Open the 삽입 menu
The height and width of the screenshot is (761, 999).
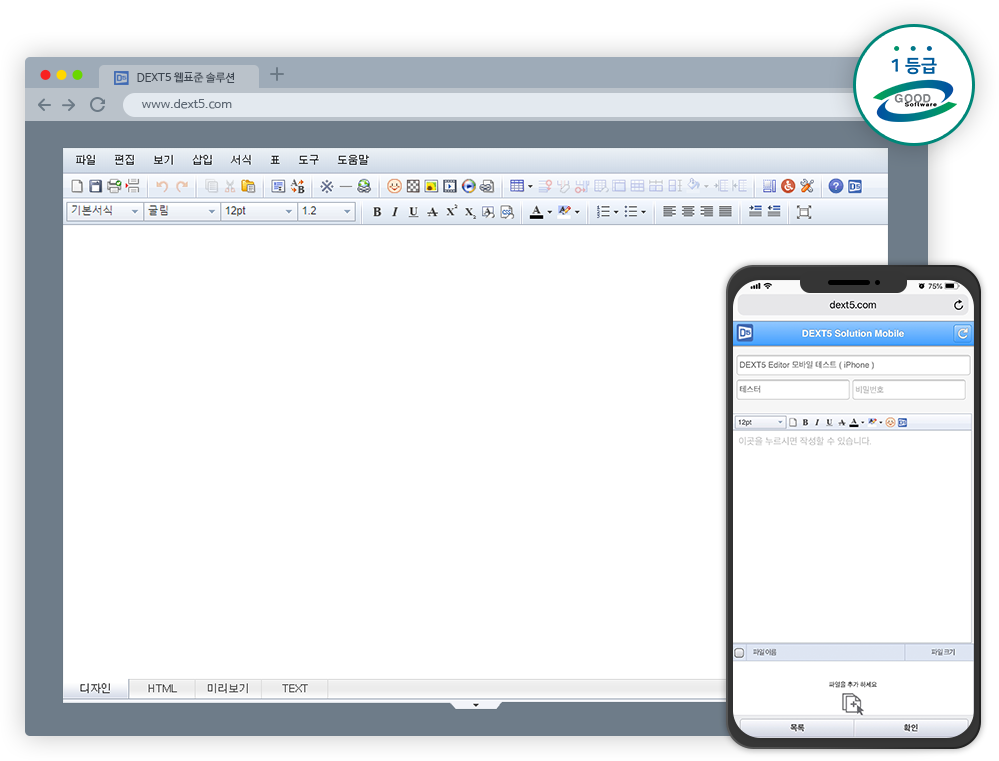pos(202,160)
